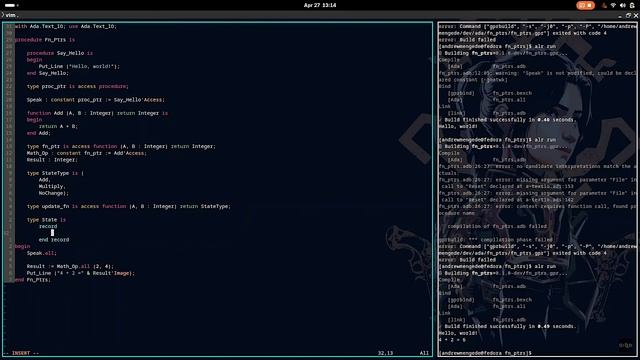
Task: Click the 'vim .' window title
Action: coord(11,15)
